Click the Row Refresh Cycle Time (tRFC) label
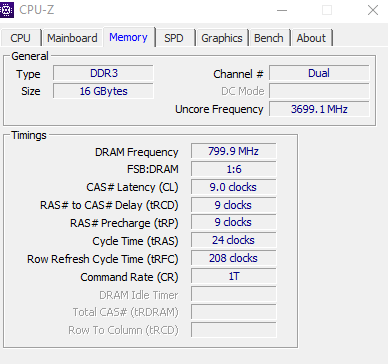The height and width of the screenshot is (364, 388). point(103,259)
